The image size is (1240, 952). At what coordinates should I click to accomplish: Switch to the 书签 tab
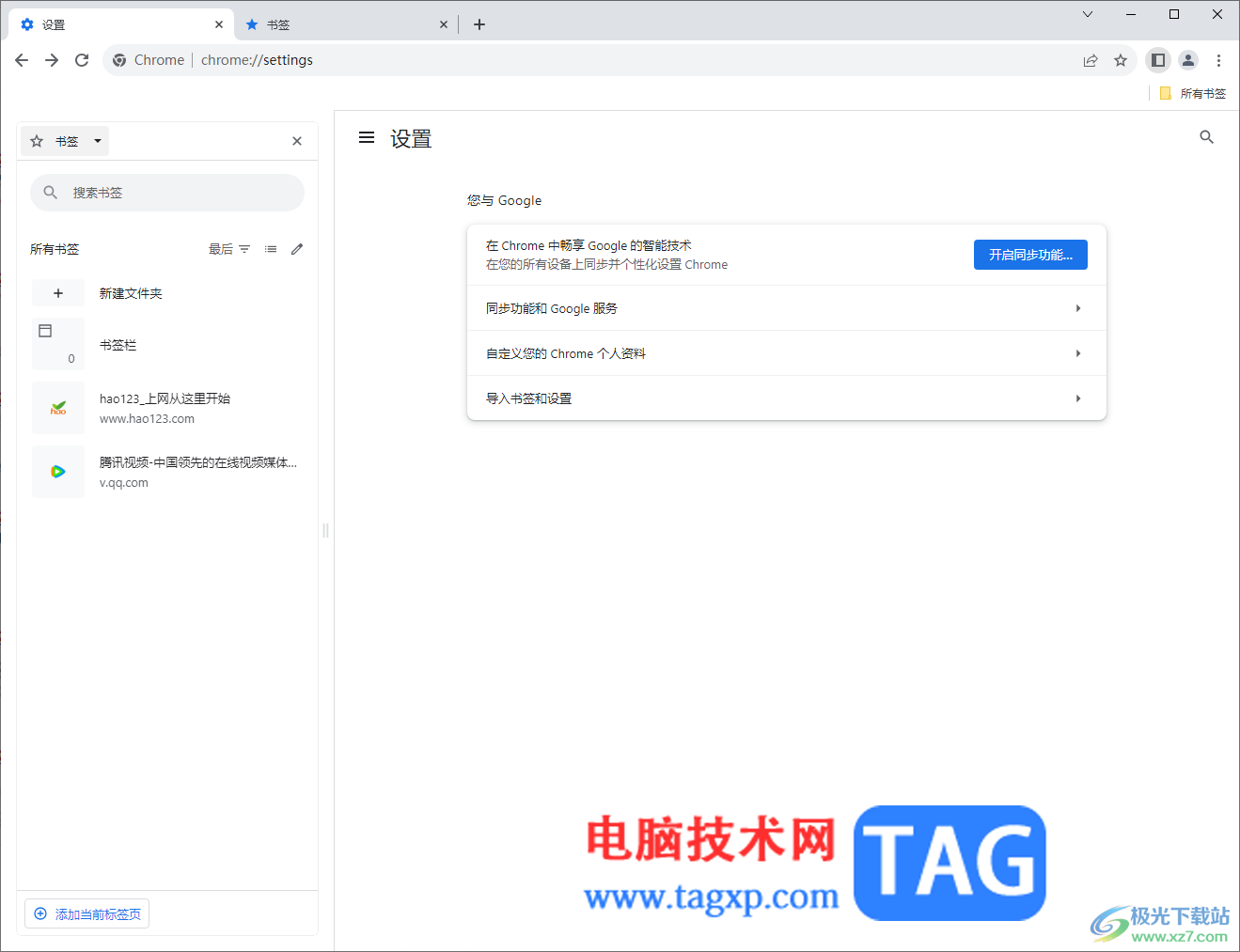pyautogui.click(x=346, y=24)
